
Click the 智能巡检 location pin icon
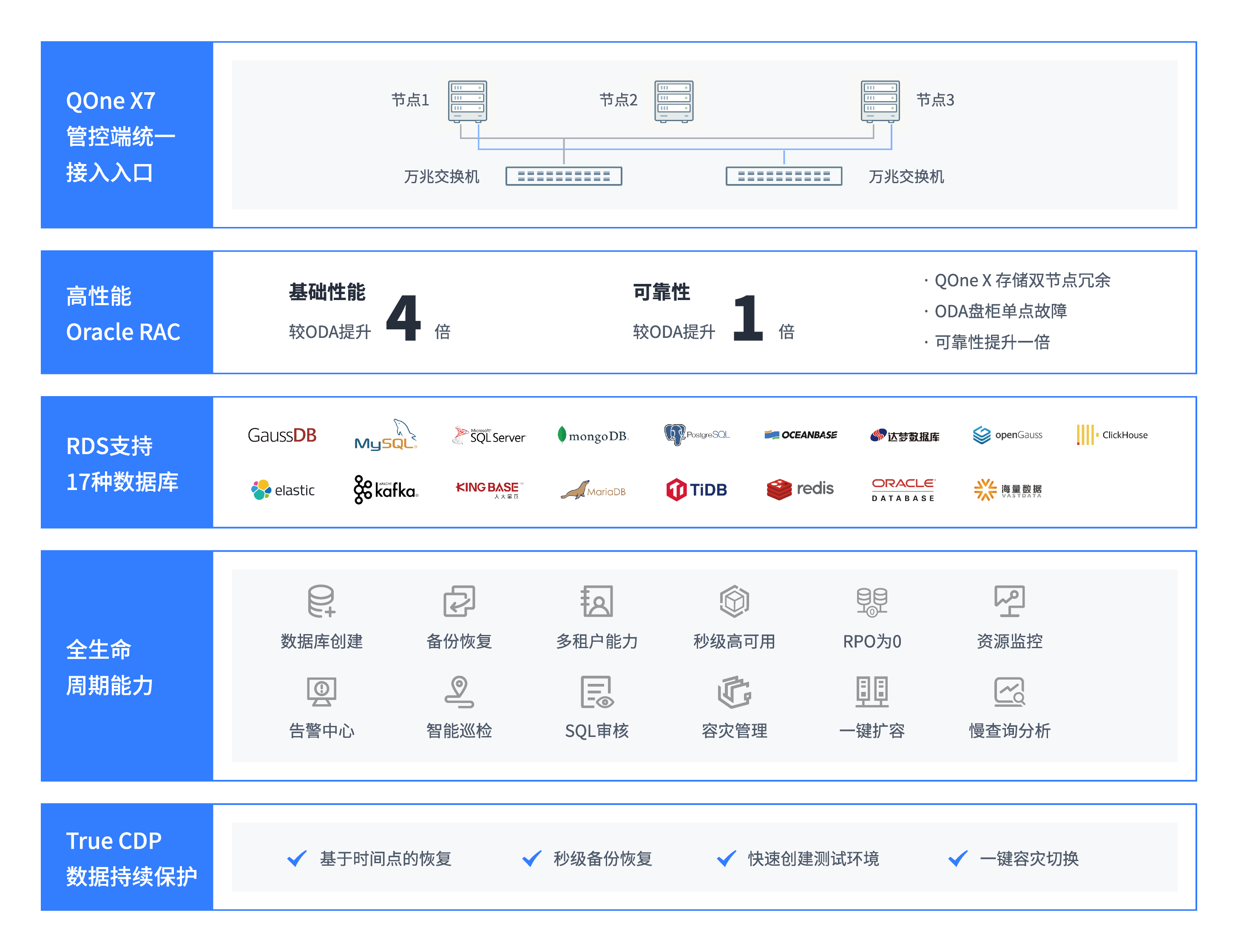click(459, 691)
